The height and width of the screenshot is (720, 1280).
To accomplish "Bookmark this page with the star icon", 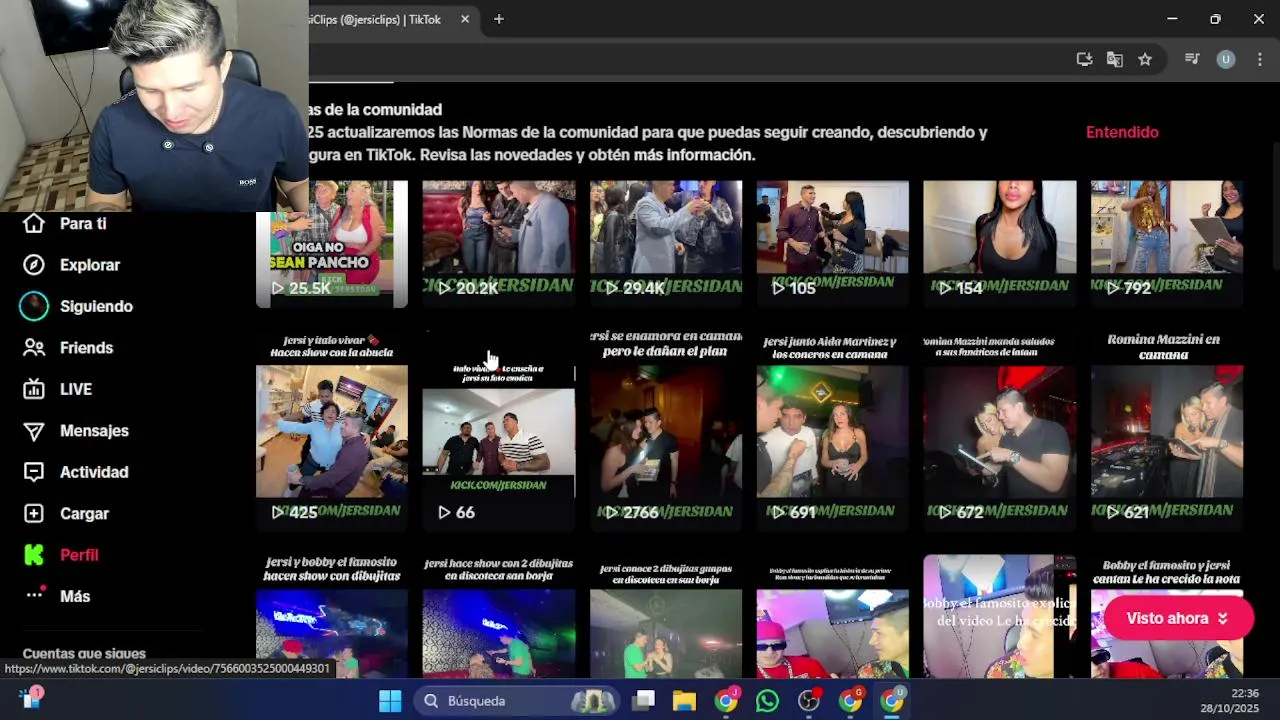I will [x=1145, y=59].
